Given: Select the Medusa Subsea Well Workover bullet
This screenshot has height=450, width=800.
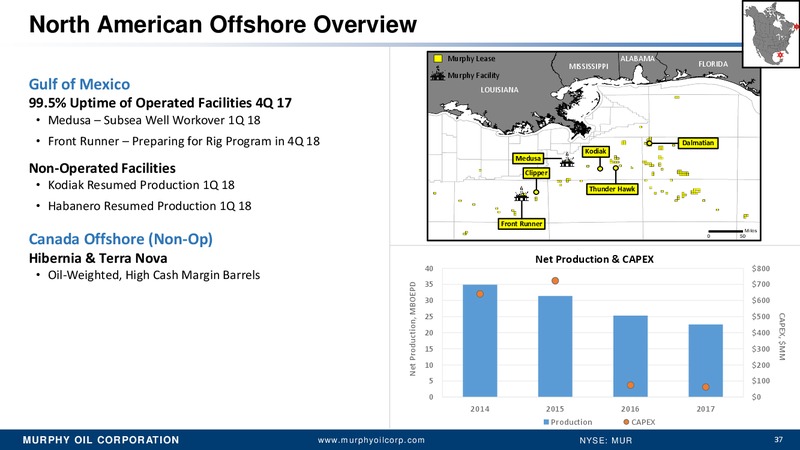Looking at the screenshot, I should [154, 120].
